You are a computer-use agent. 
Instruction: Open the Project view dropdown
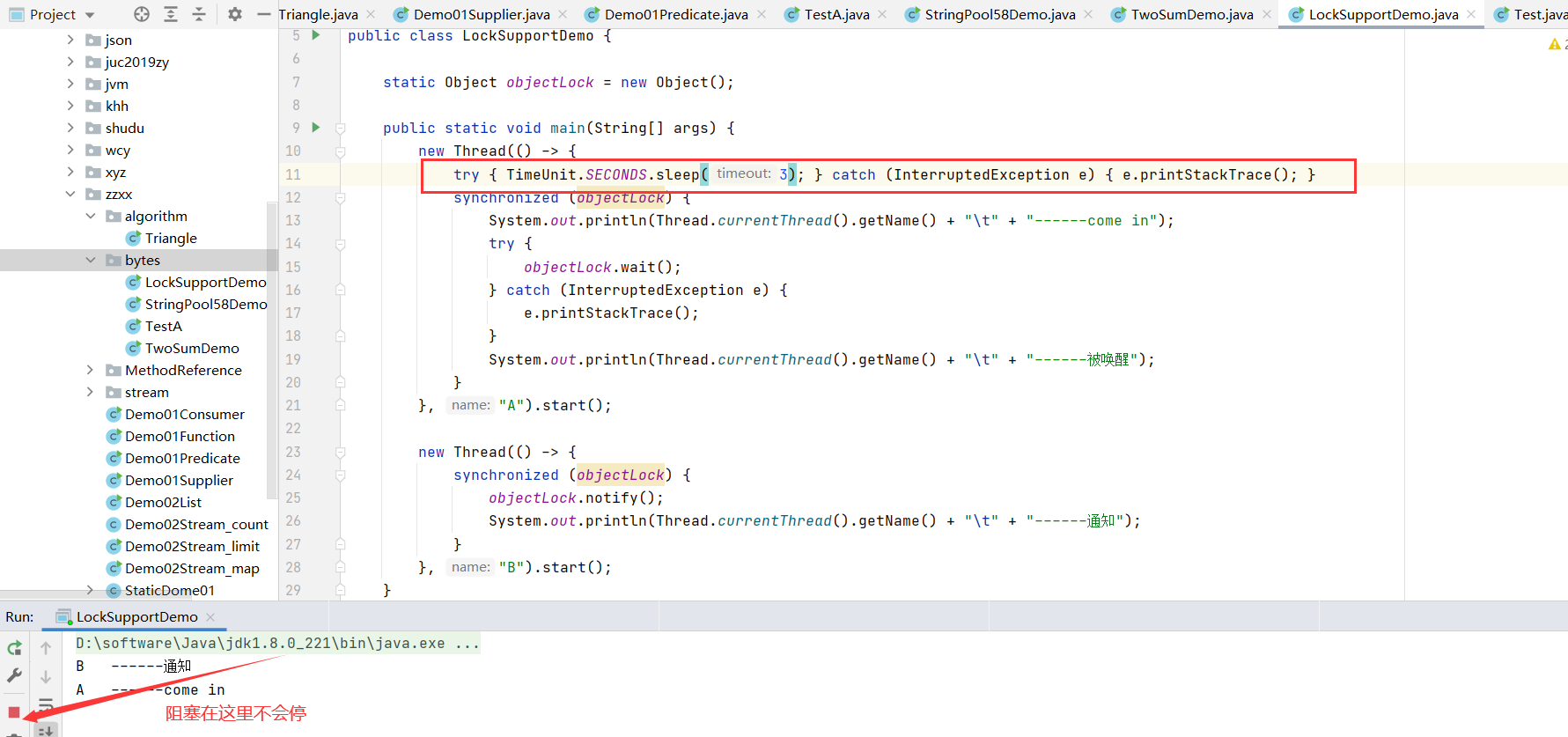click(x=90, y=15)
